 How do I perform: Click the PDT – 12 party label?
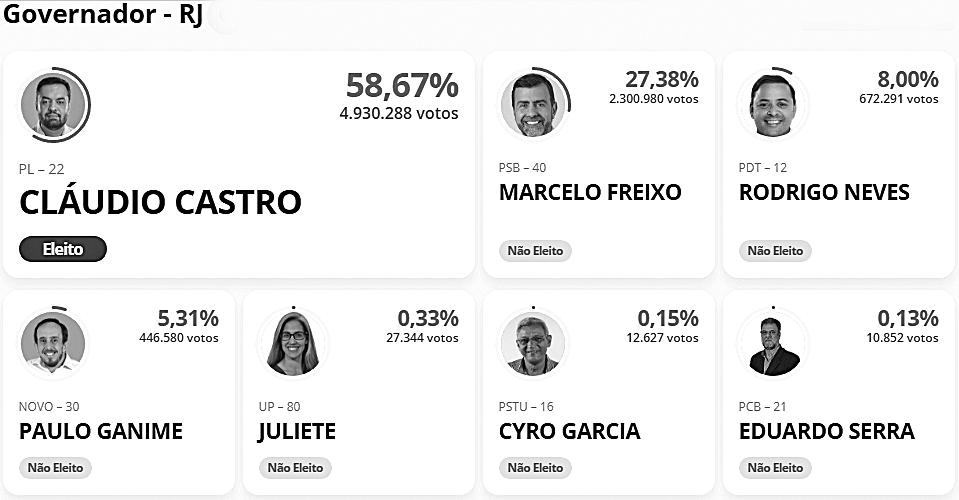(x=763, y=167)
